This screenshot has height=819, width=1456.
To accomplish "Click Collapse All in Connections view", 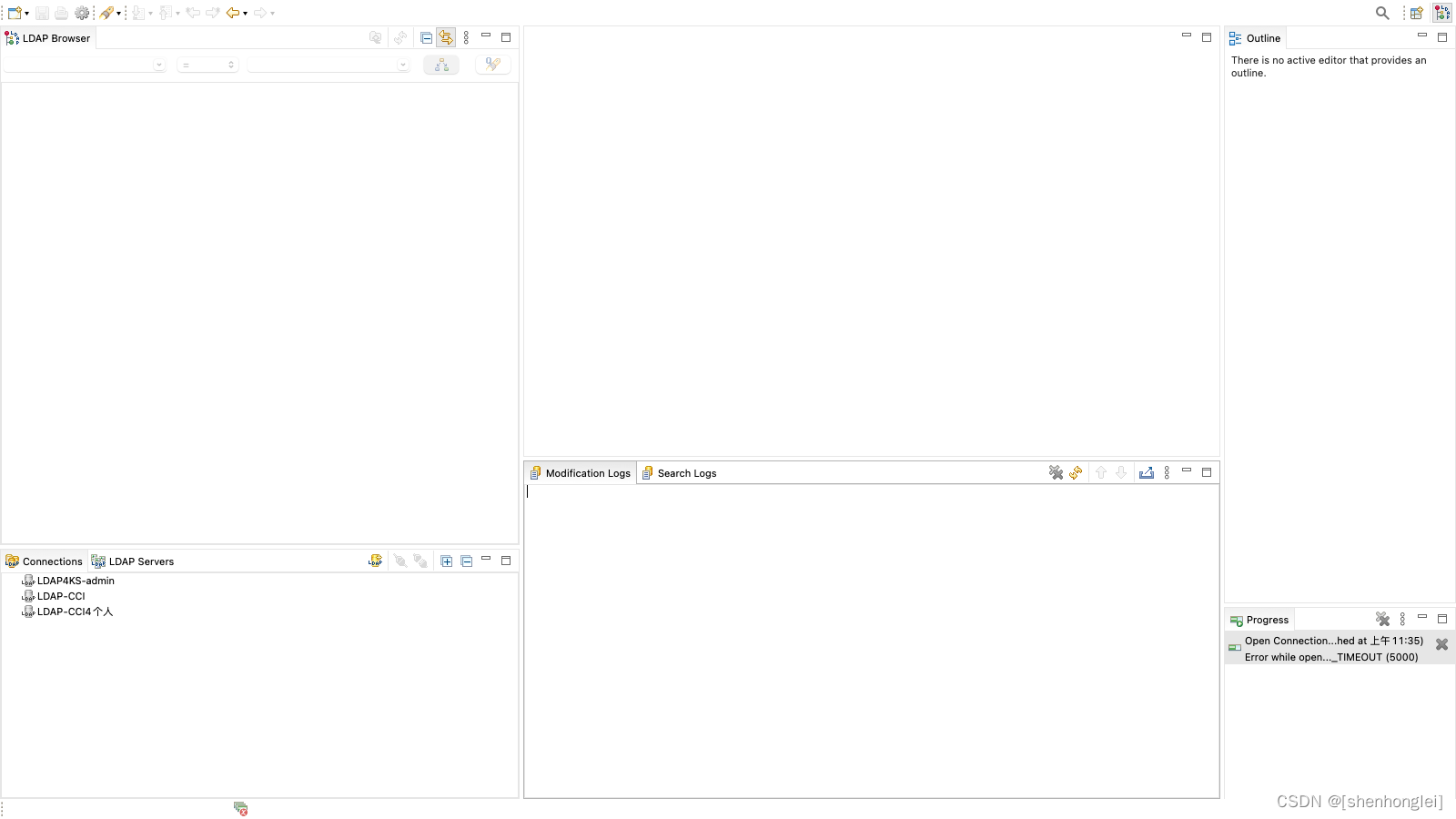I will pyautogui.click(x=466, y=561).
